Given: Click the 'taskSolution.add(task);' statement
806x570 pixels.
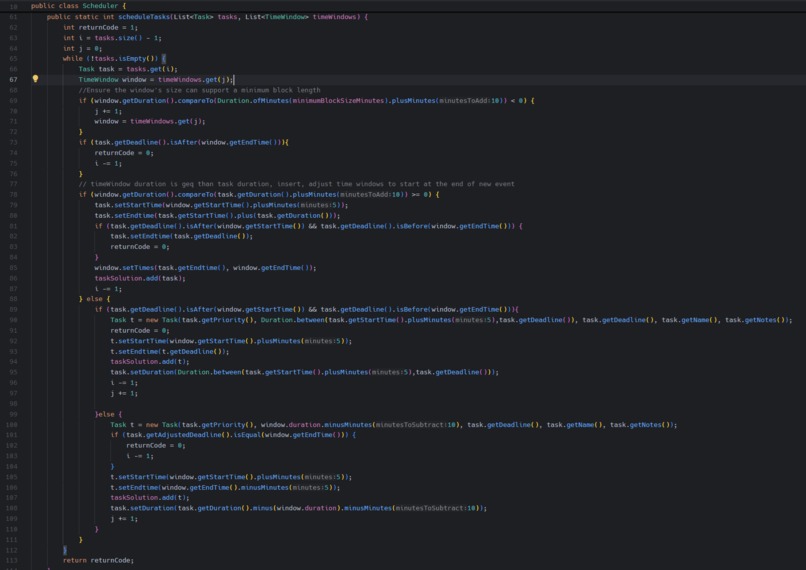Looking at the screenshot, I should click(140, 278).
